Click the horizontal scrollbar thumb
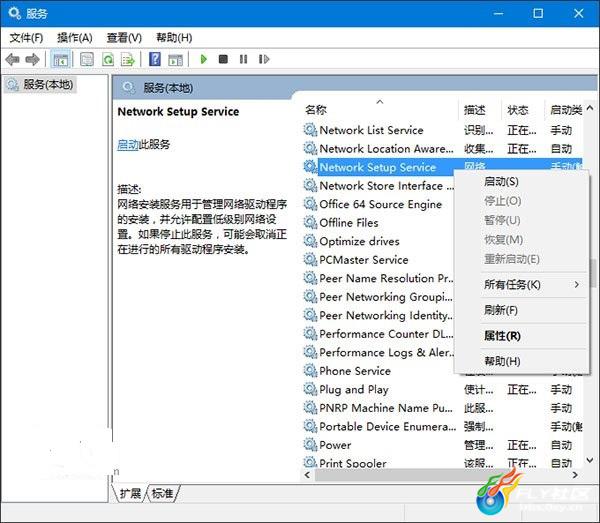The image size is (600, 523). click(402, 475)
